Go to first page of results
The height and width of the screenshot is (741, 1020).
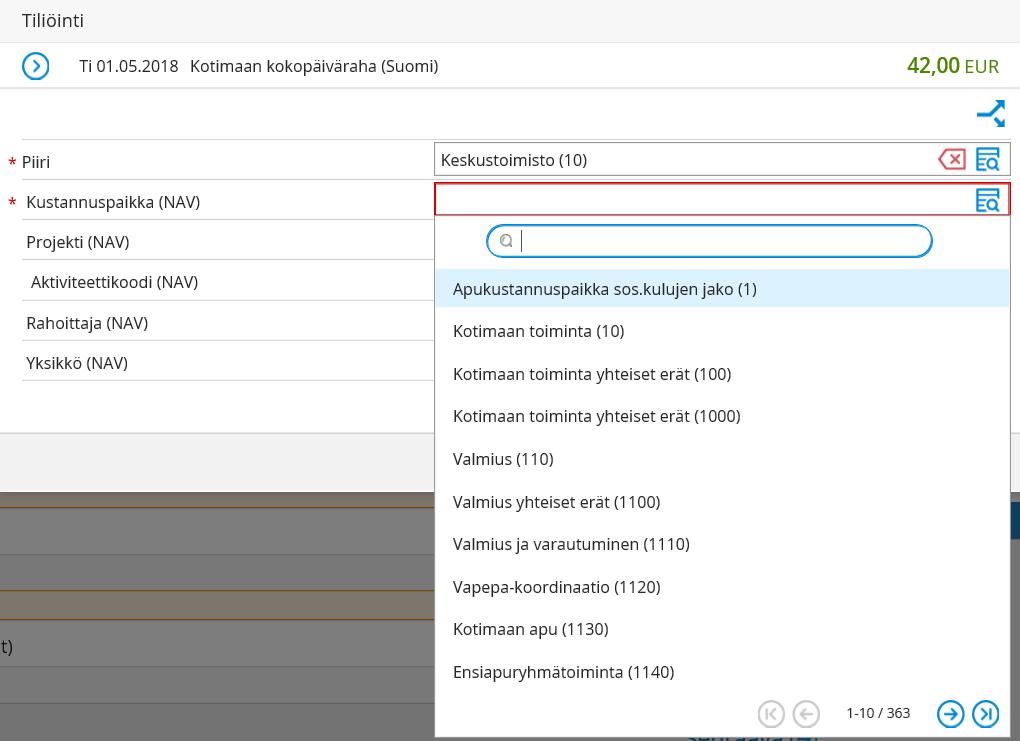[771, 714]
